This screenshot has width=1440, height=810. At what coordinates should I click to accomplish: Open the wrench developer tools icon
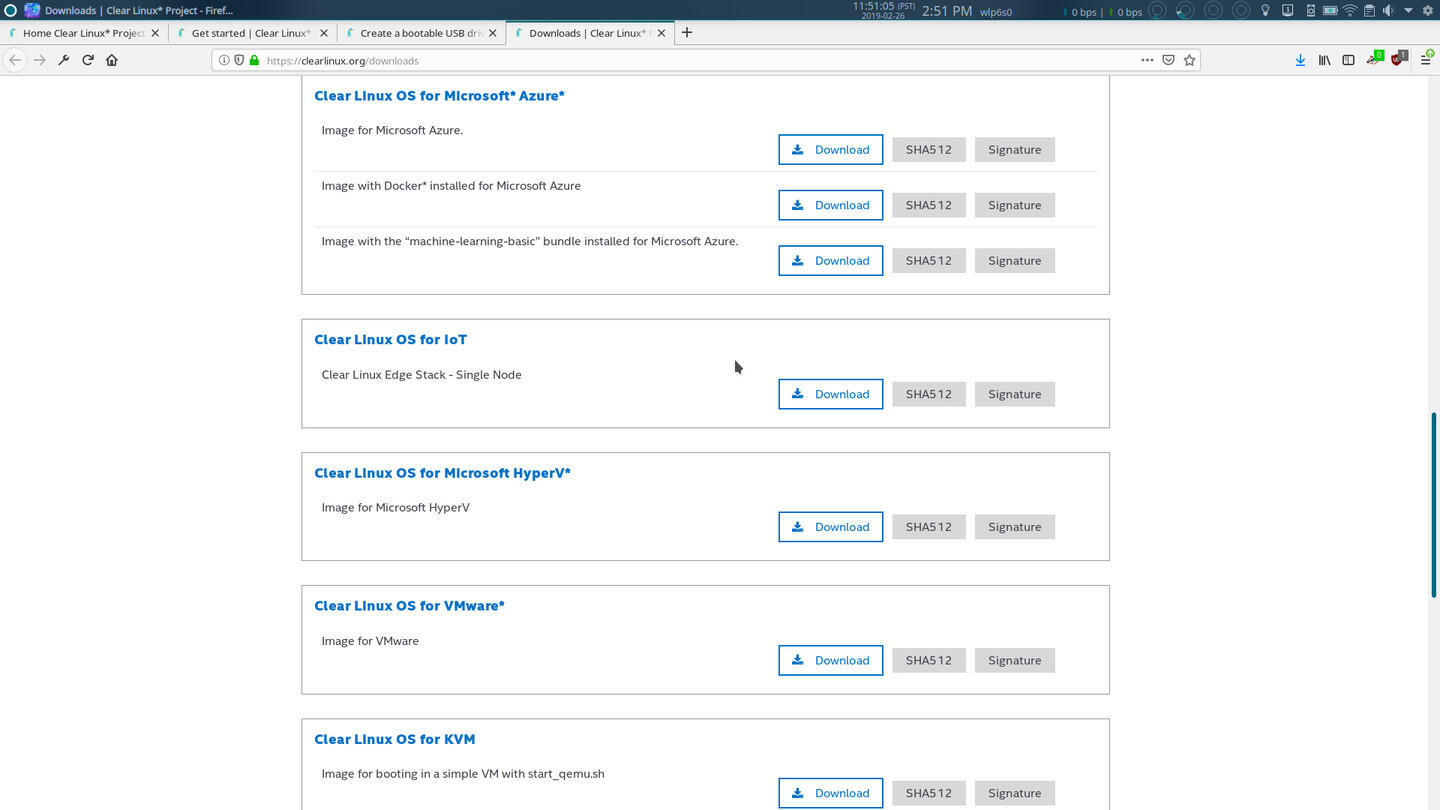pyautogui.click(x=64, y=60)
